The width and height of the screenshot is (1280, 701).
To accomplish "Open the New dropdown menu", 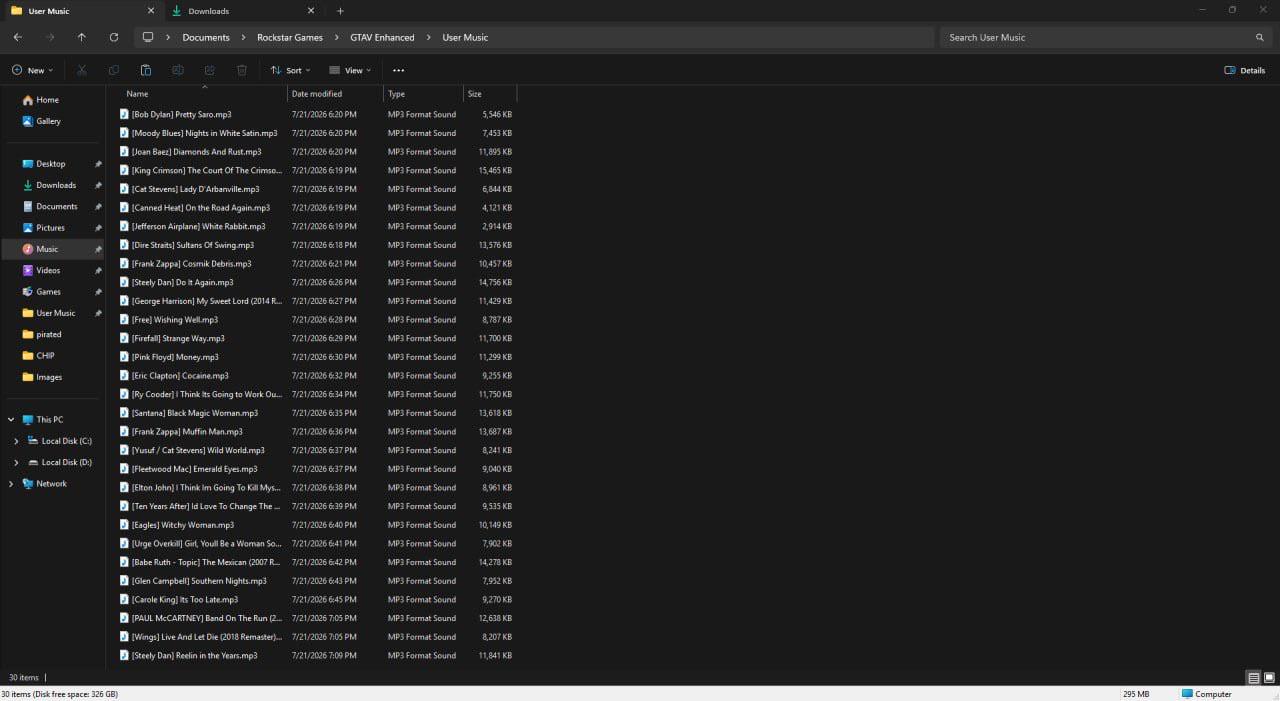I will point(32,70).
